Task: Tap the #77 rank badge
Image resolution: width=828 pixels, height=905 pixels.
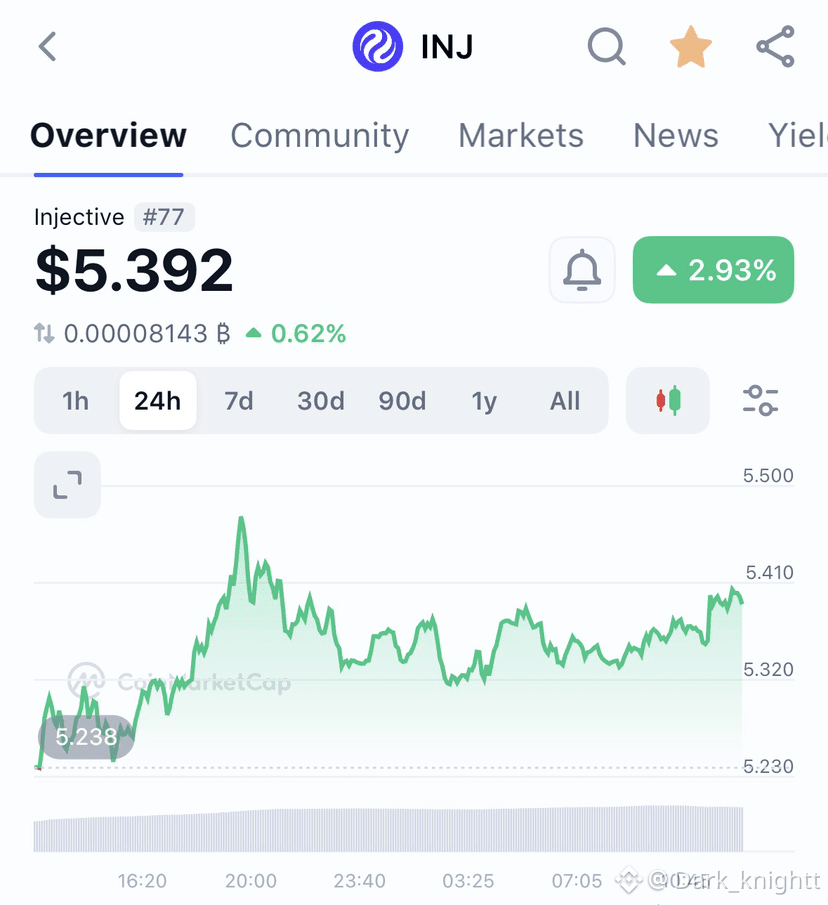Action: [x=164, y=218]
